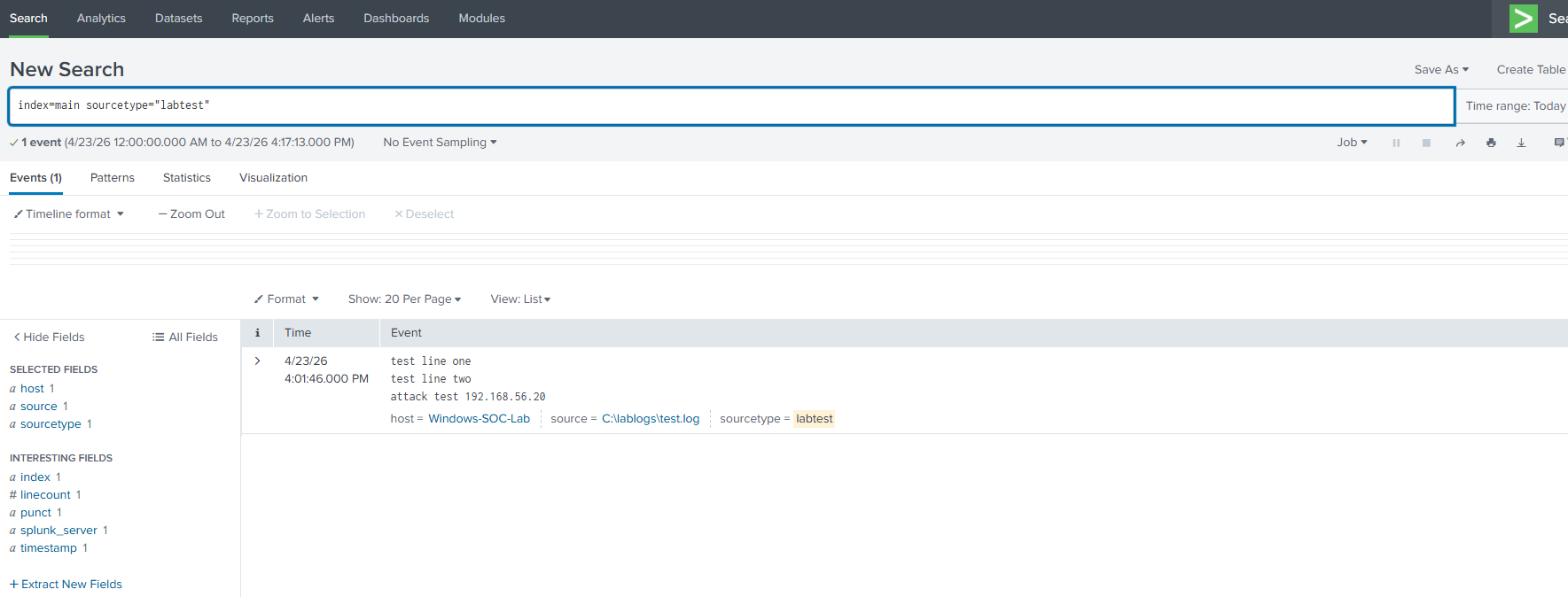
Task: Click Zoom to Selection button
Action: point(309,214)
